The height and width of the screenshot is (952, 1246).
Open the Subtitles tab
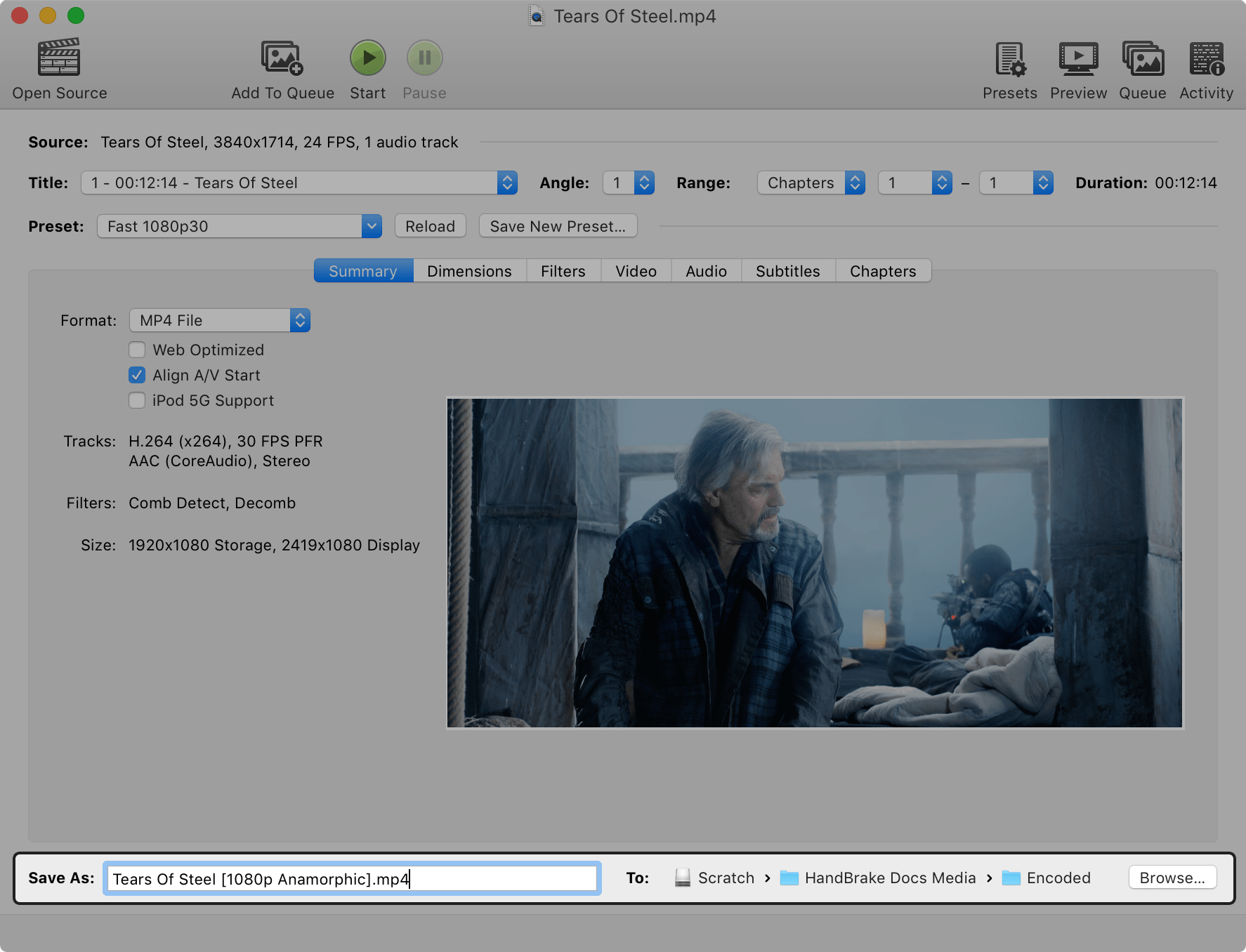click(x=787, y=270)
